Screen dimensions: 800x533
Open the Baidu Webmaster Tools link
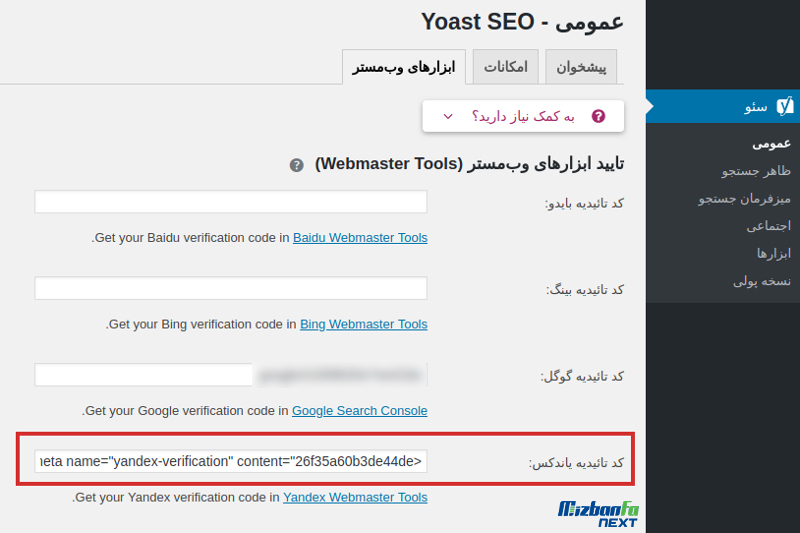coord(360,238)
